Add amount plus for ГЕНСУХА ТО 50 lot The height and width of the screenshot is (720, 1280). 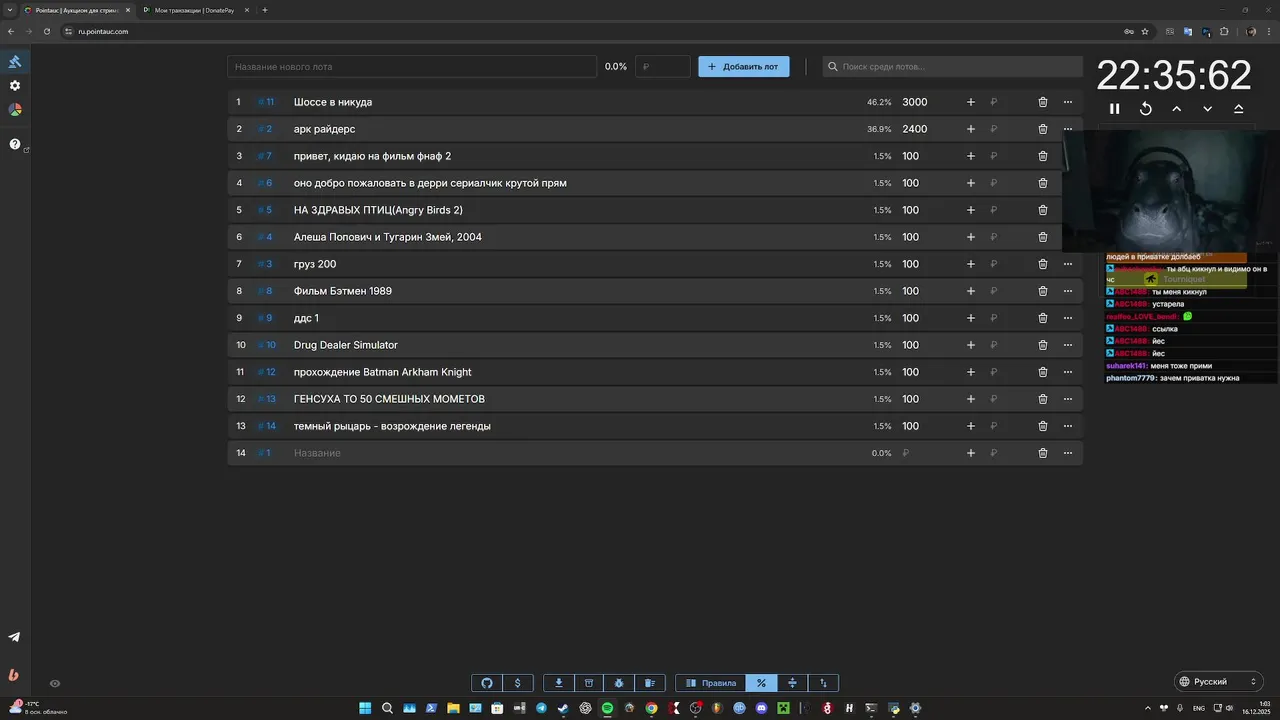(970, 399)
